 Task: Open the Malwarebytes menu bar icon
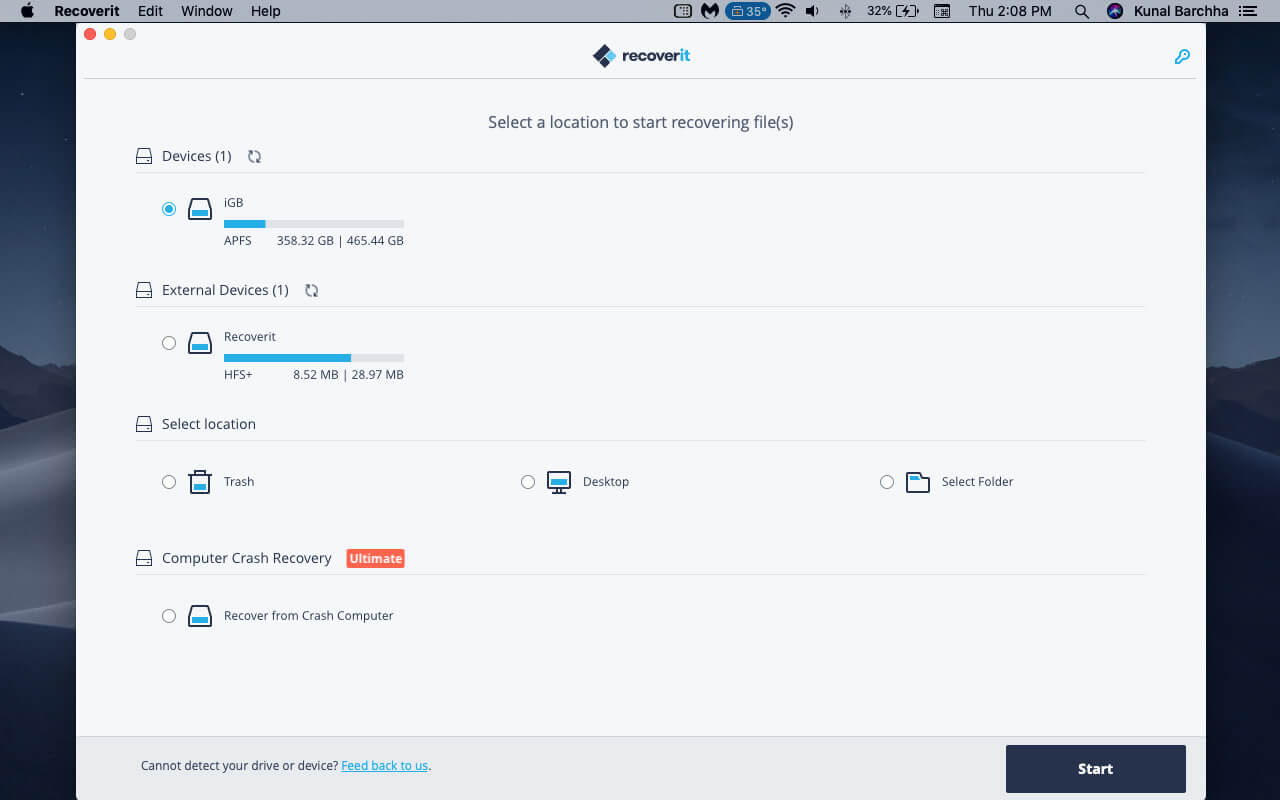[x=710, y=11]
